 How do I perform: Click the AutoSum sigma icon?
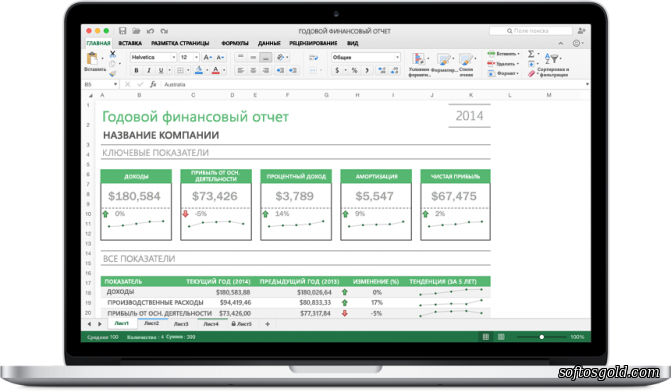531,54
